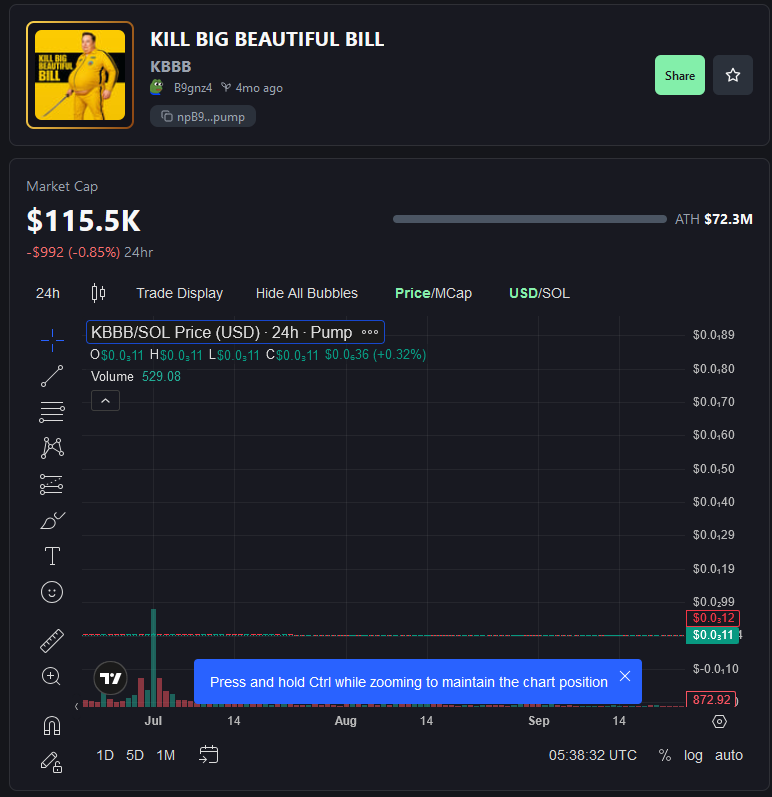Viewport: 772px width, 797px height.
Task: Open the 24h interval dropdown
Action: 48,293
